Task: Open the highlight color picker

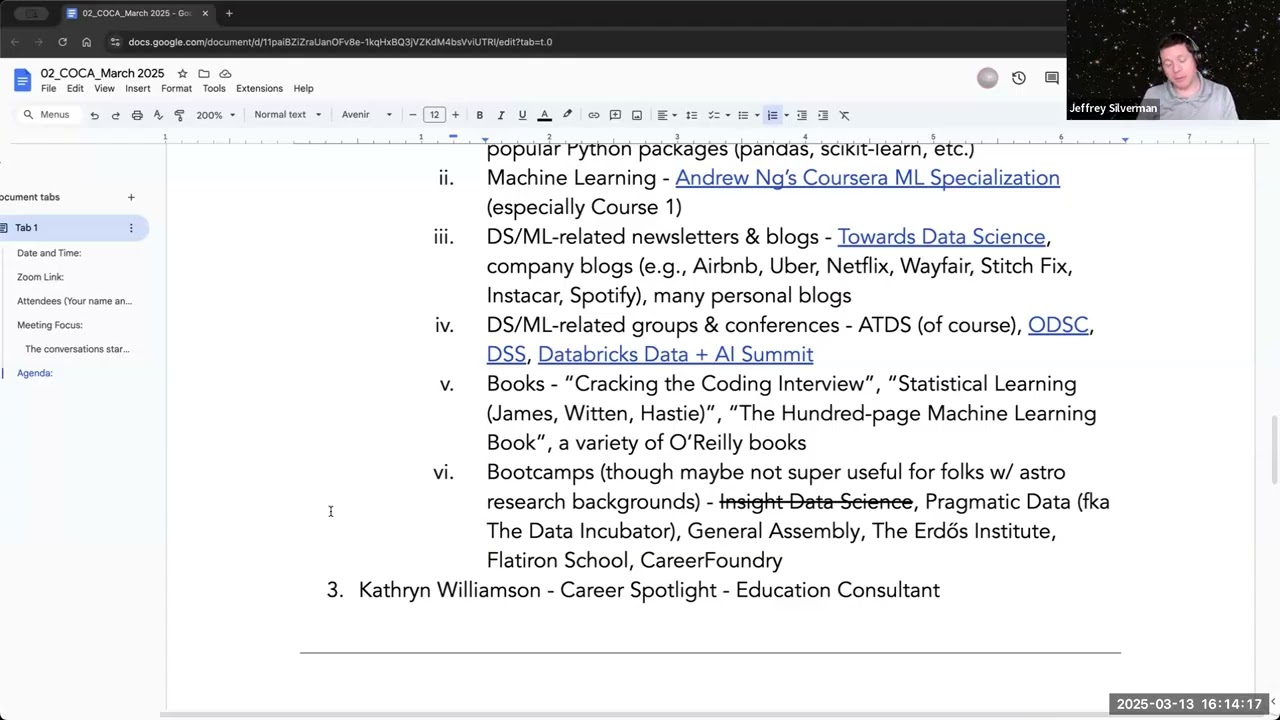Action: point(567,115)
